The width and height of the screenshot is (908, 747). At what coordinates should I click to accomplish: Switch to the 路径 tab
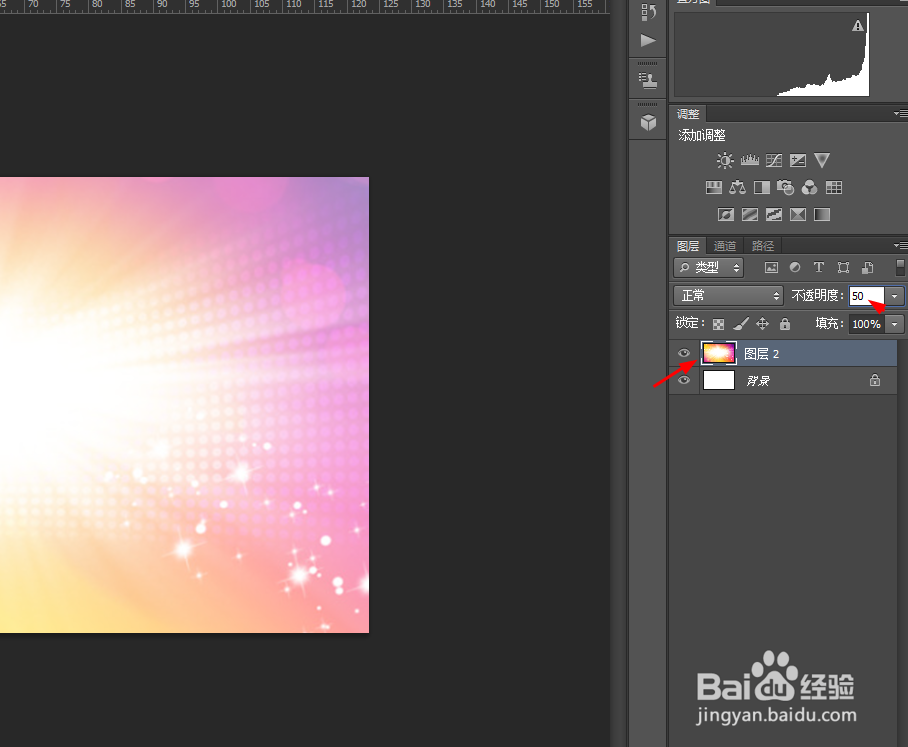(763, 246)
